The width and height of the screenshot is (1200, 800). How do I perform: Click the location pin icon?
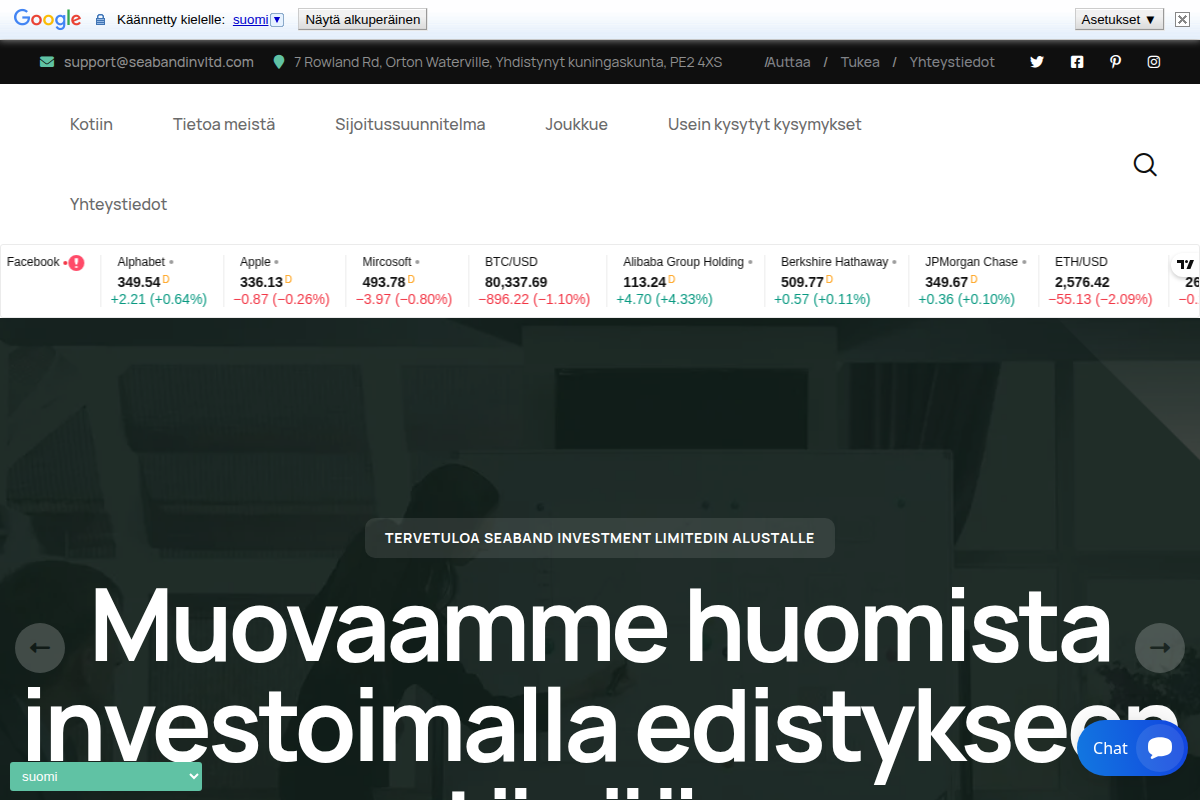[x=279, y=62]
